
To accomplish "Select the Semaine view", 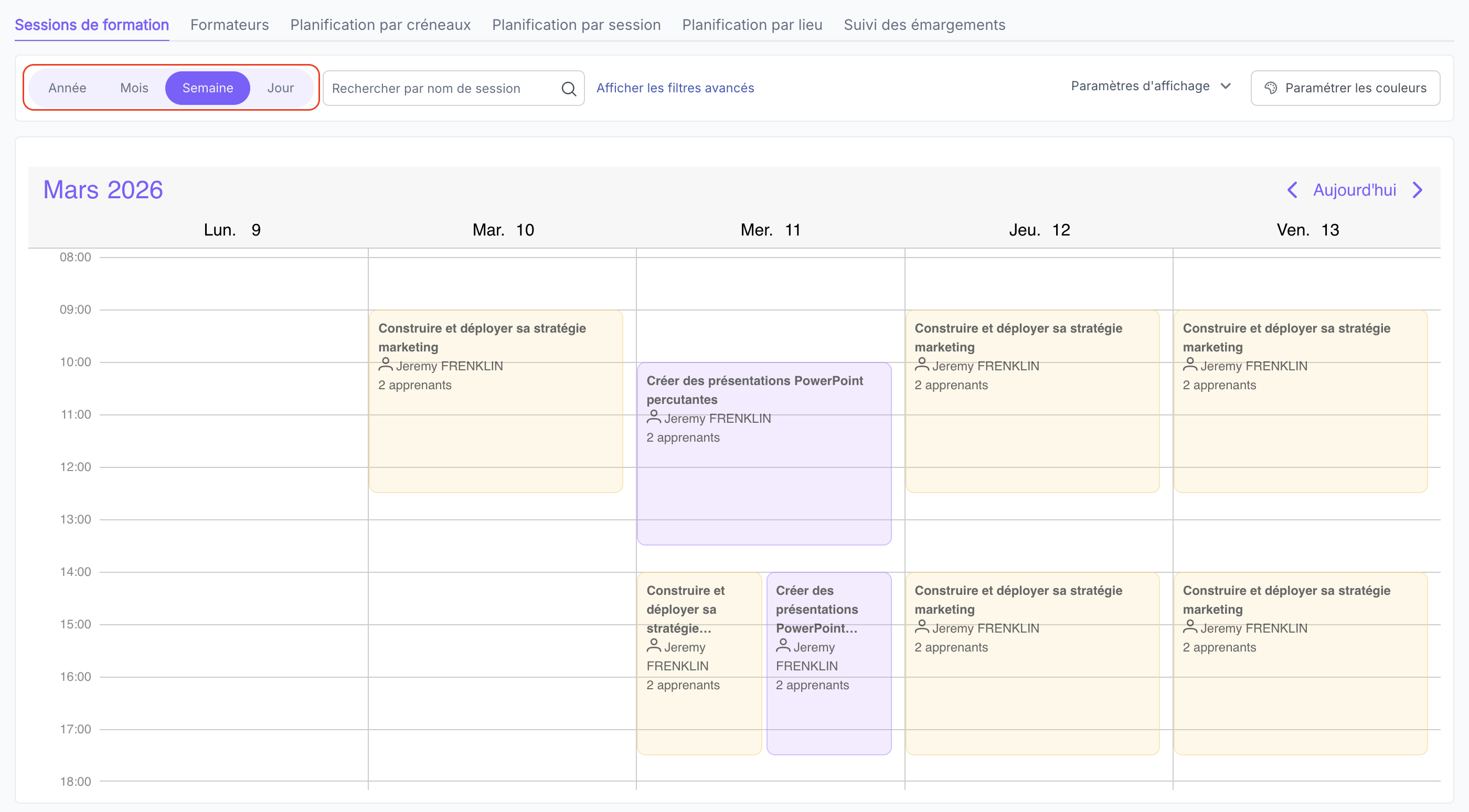I will coord(208,88).
